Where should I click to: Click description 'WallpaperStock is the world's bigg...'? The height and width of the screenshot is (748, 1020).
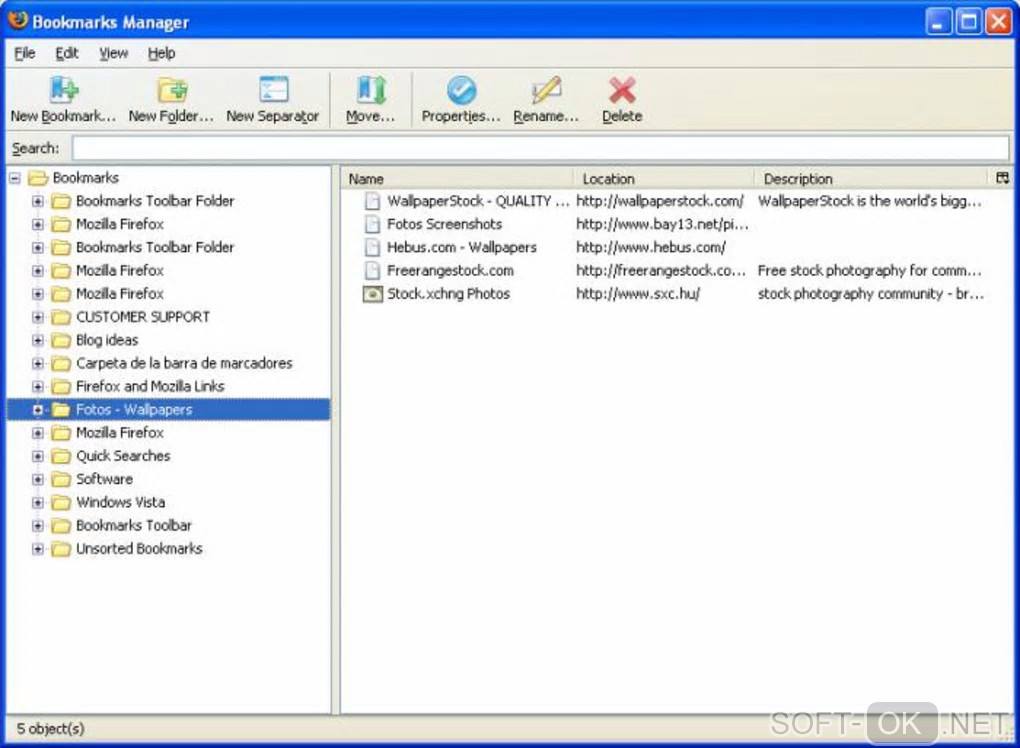[x=870, y=201]
